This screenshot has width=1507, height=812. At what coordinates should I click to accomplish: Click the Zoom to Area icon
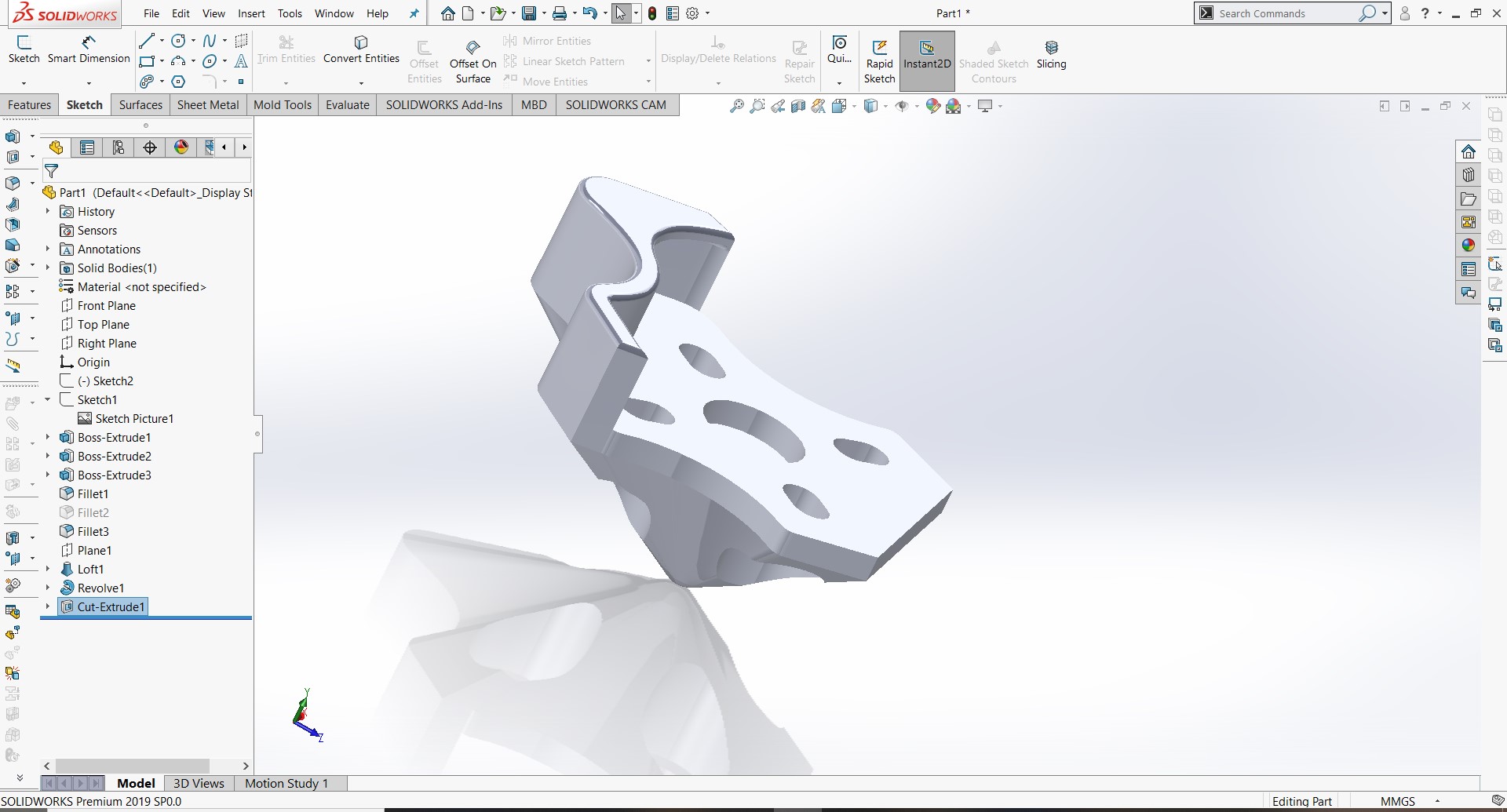pyautogui.click(x=757, y=106)
